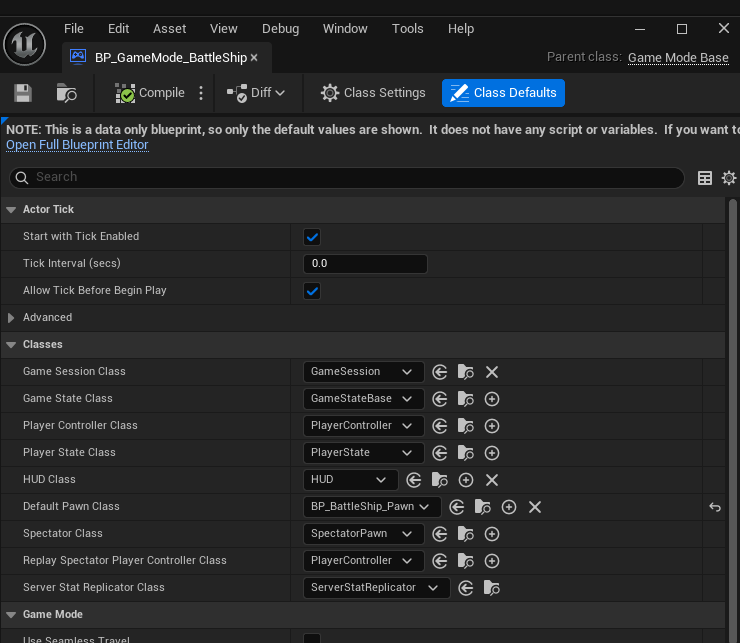Reset Default Pawn Class to default
Screen dimensions: 740x643
[715, 507]
